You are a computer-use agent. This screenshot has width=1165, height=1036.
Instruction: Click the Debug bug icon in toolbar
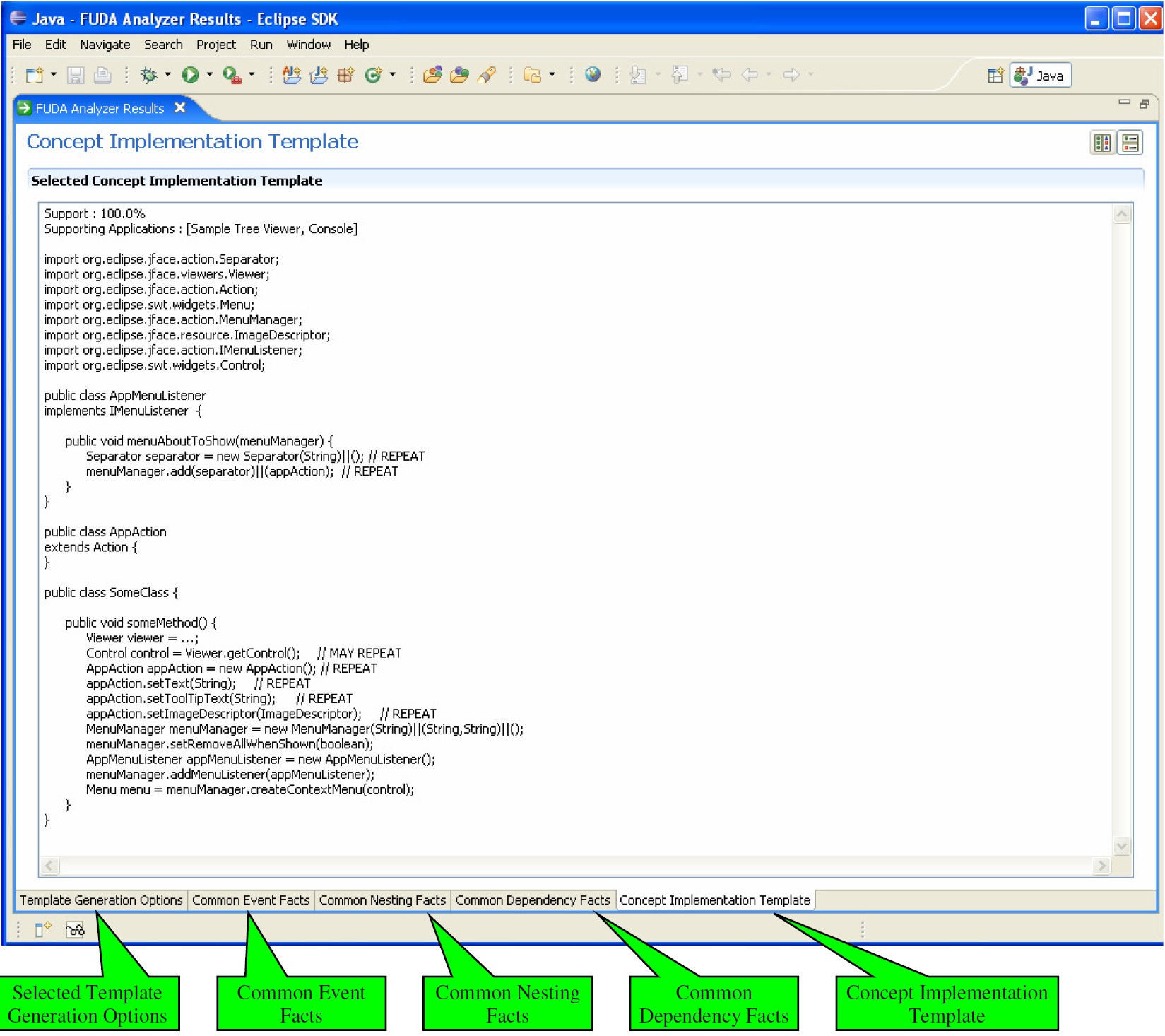(x=148, y=75)
